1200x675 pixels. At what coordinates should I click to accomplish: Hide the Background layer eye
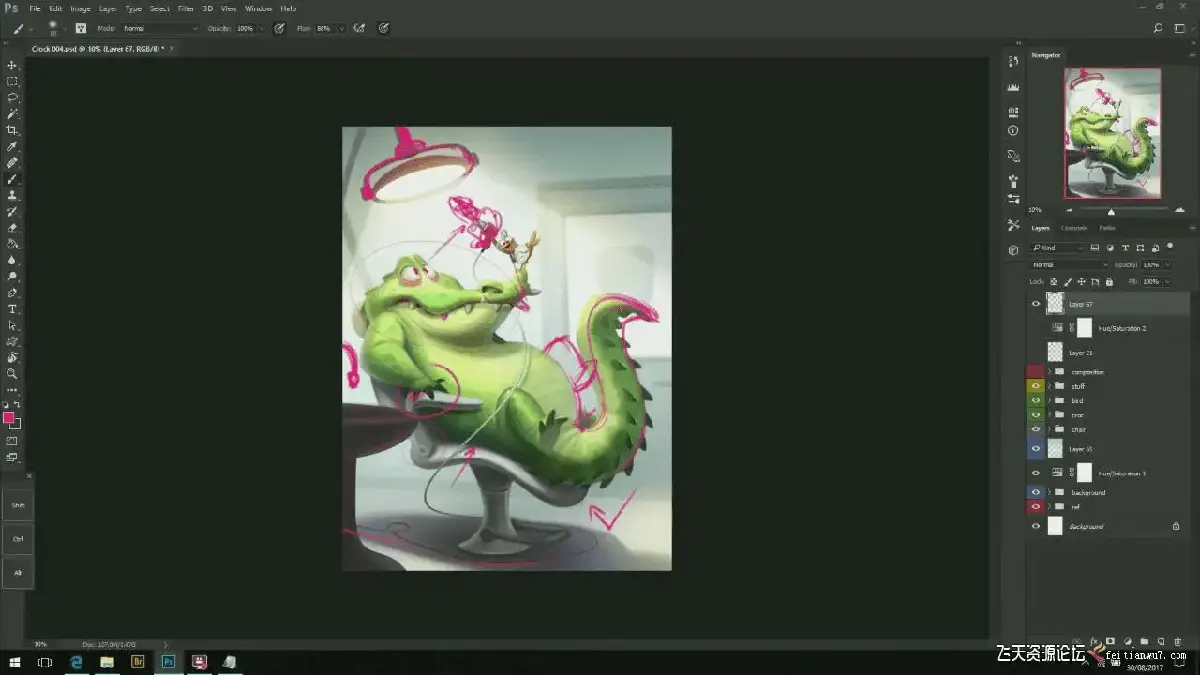[x=1036, y=526]
